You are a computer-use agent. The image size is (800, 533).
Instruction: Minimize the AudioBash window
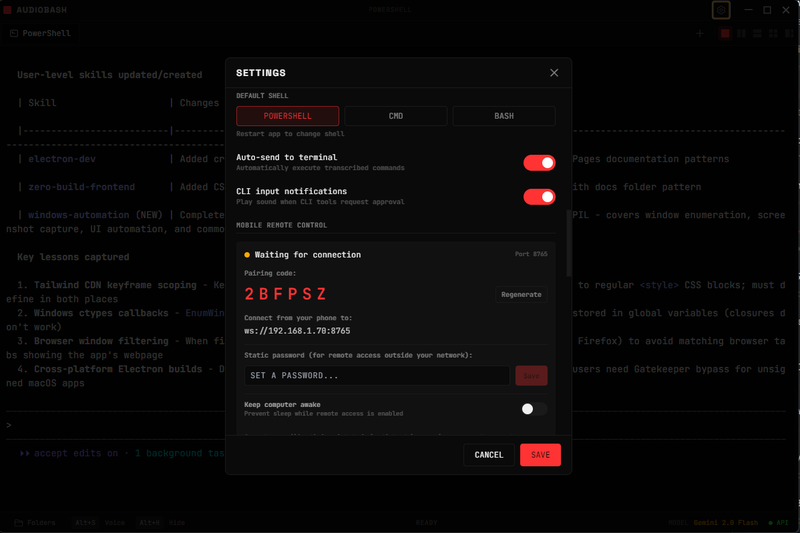[748, 10]
